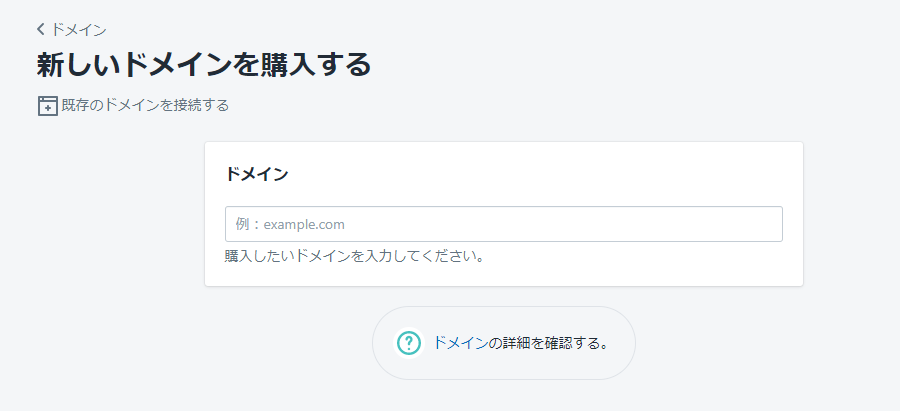This screenshot has height=411, width=900.
Task: Click the teal question mark help icon
Action: [409, 343]
